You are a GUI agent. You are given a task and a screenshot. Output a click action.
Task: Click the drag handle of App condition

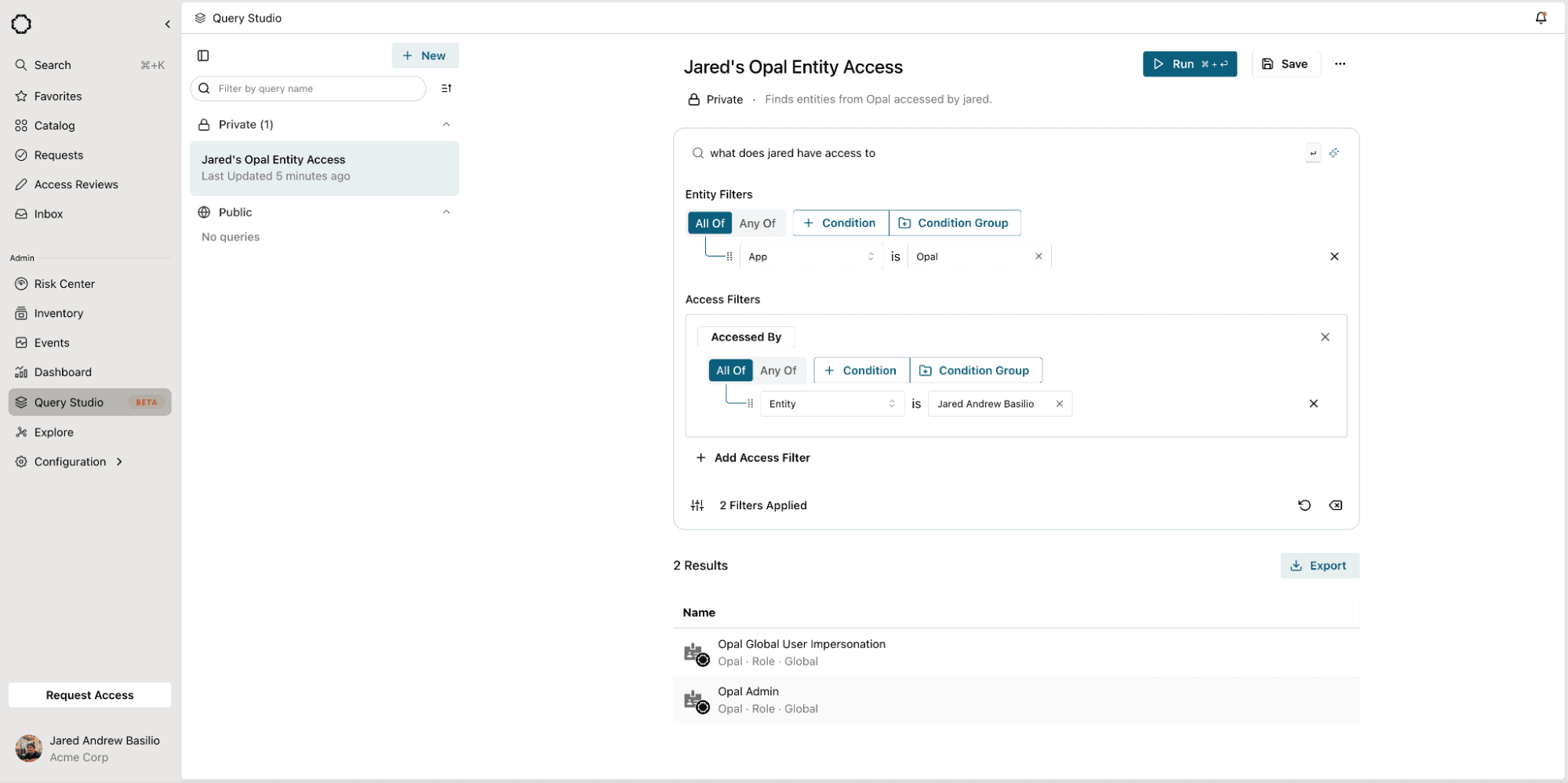click(729, 257)
